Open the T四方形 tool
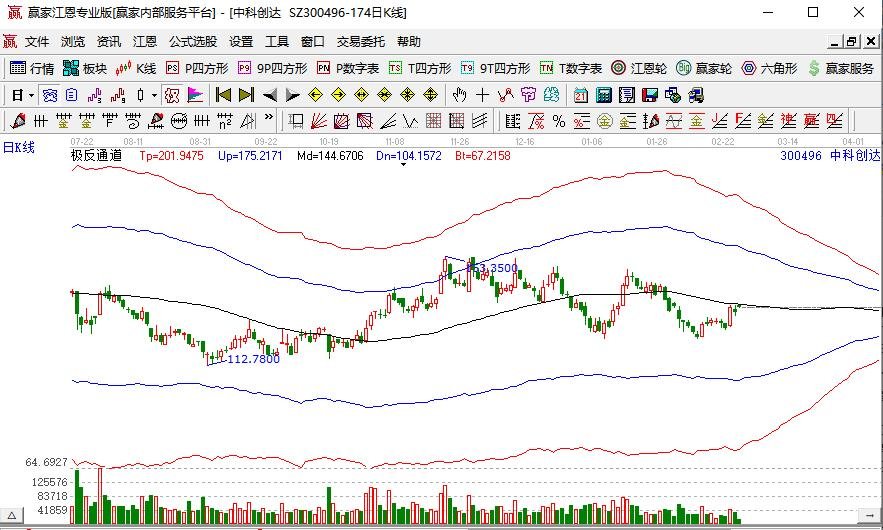The width and height of the screenshot is (883, 530). [x=420, y=68]
